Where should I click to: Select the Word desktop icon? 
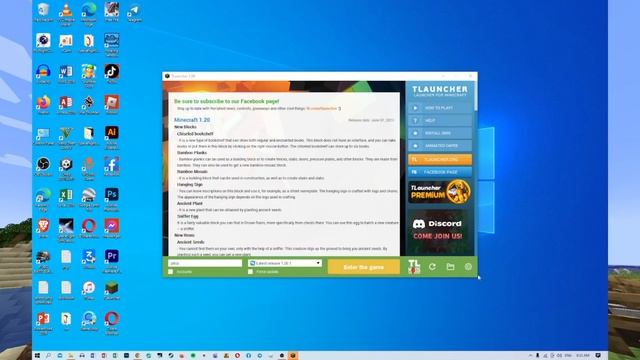coord(66,74)
